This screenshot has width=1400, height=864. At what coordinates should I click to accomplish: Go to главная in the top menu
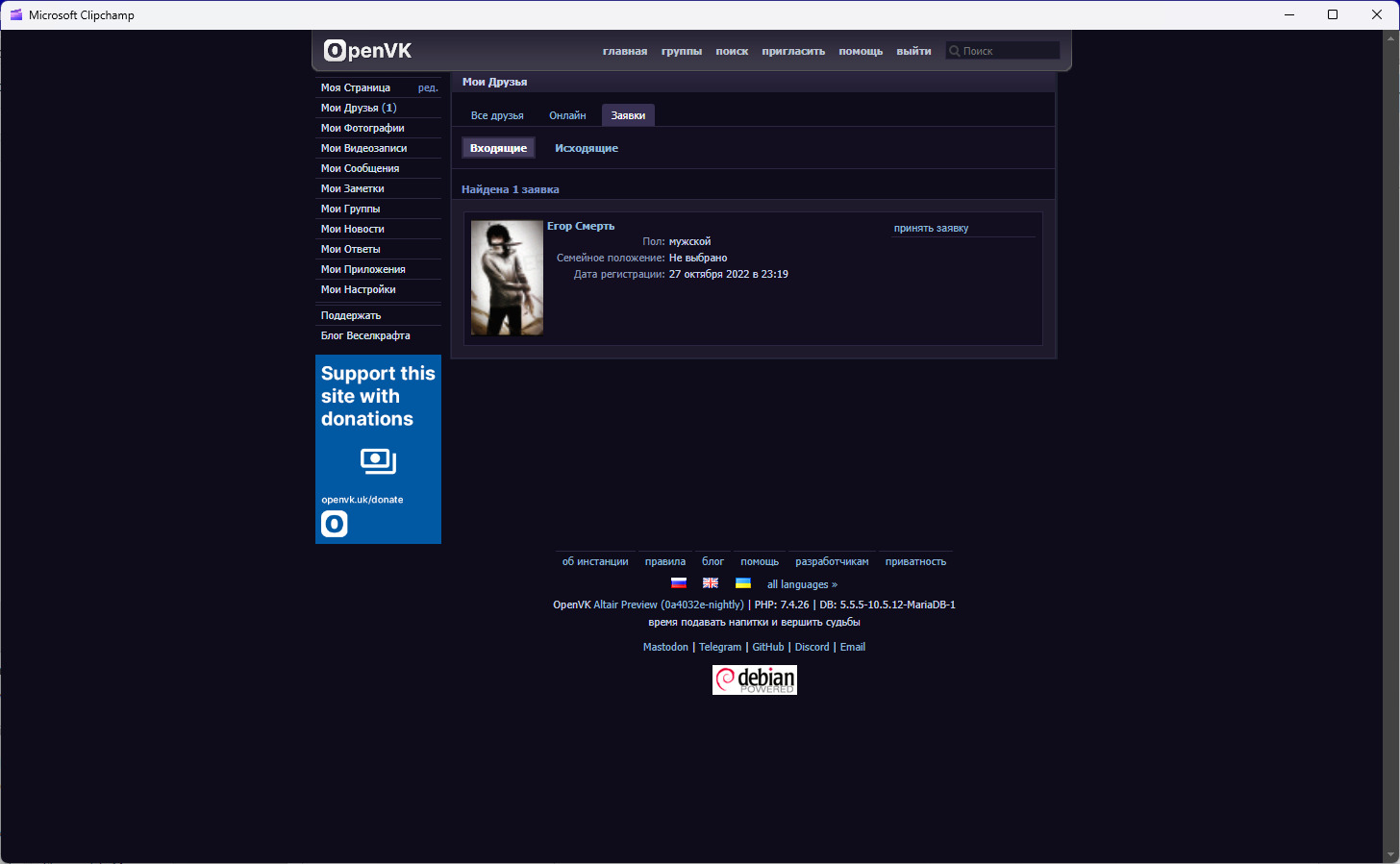(625, 51)
